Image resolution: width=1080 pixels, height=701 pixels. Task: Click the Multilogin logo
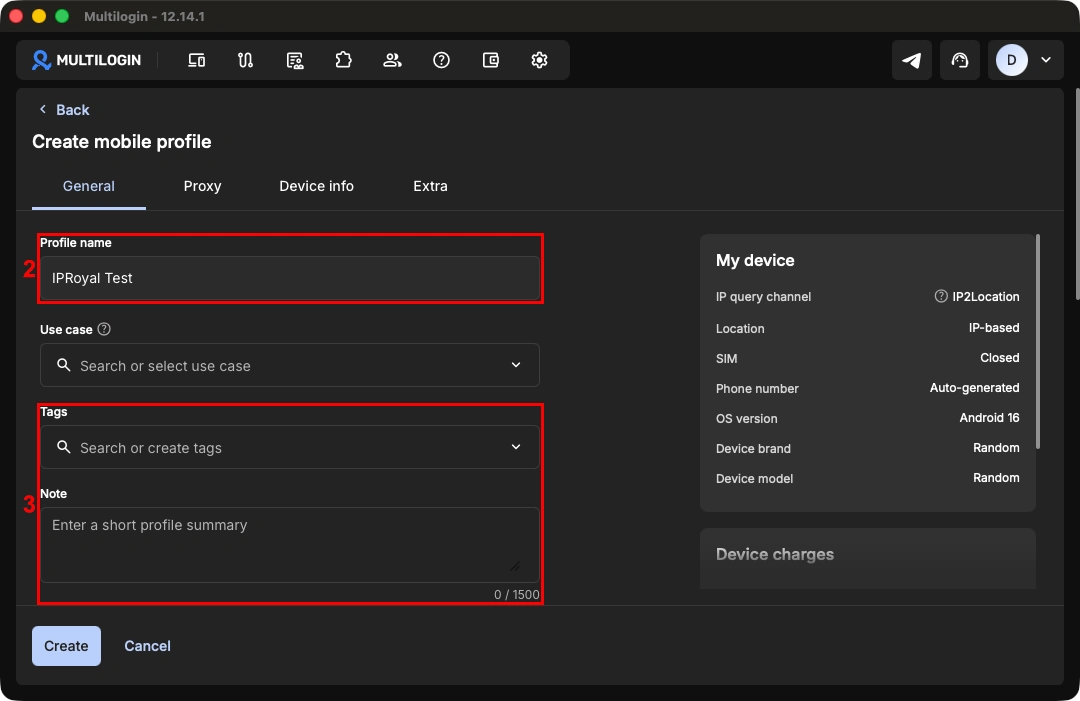point(86,60)
